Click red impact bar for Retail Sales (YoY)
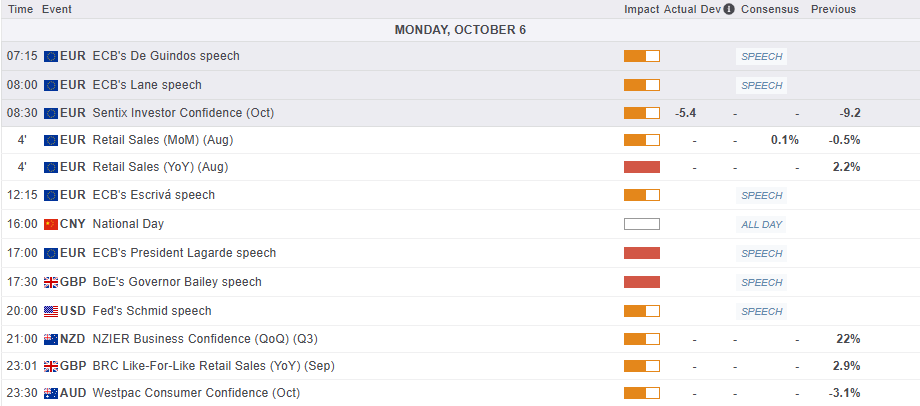 pos(642,167)
